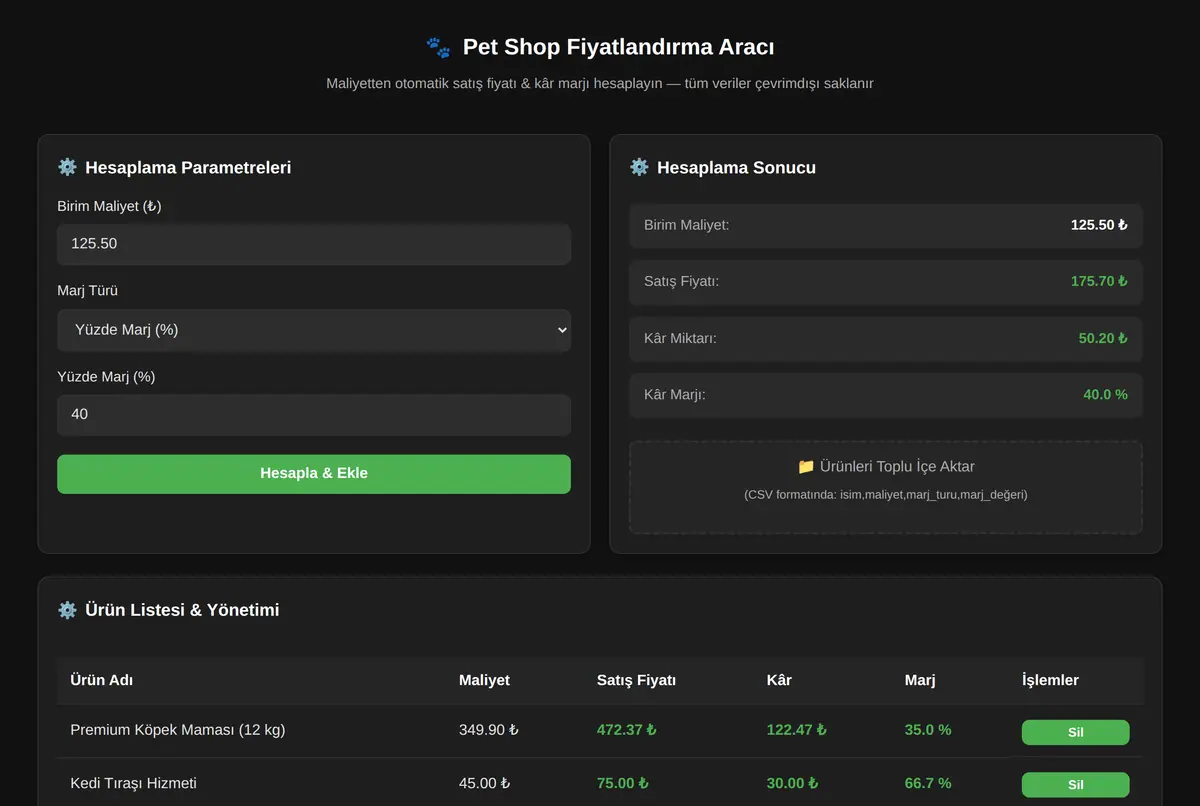Open the Marj Türü dropdown
Screen dimensions: 1200x806
click(314, 330)
